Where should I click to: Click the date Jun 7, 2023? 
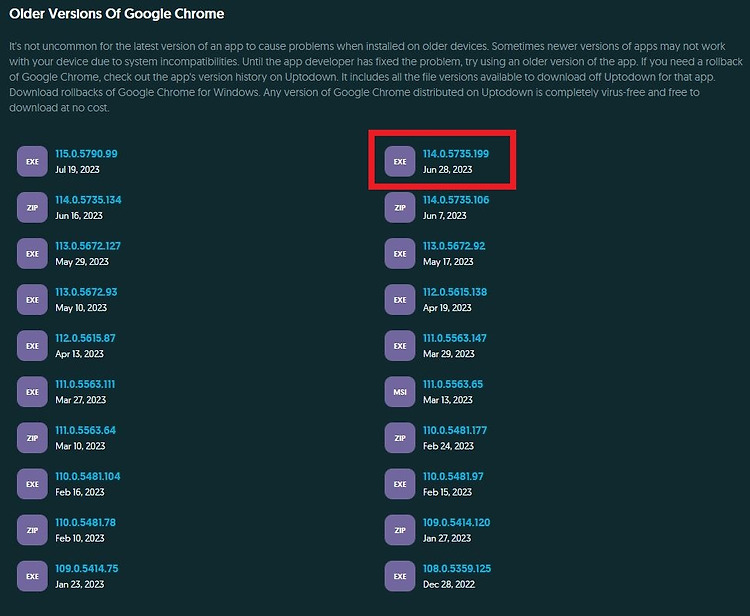(445, 215)
